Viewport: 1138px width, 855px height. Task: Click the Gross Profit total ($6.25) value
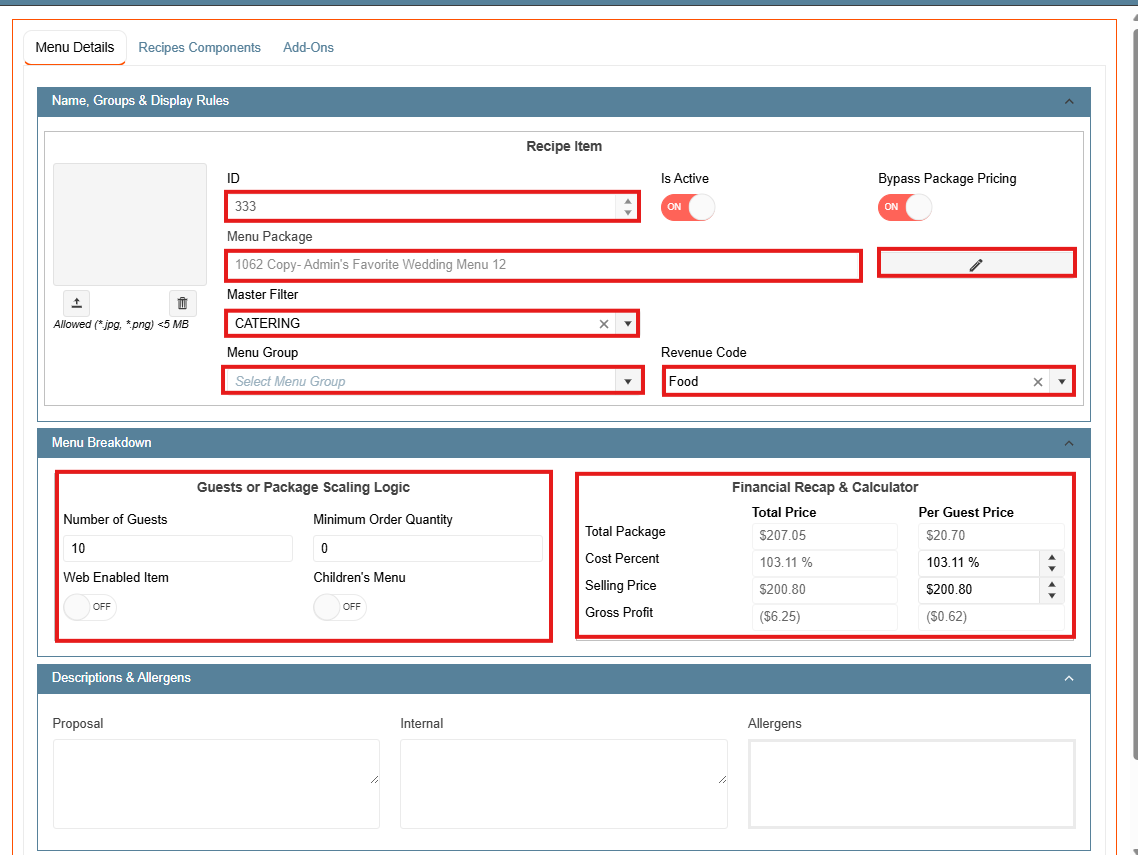(824, 617)
